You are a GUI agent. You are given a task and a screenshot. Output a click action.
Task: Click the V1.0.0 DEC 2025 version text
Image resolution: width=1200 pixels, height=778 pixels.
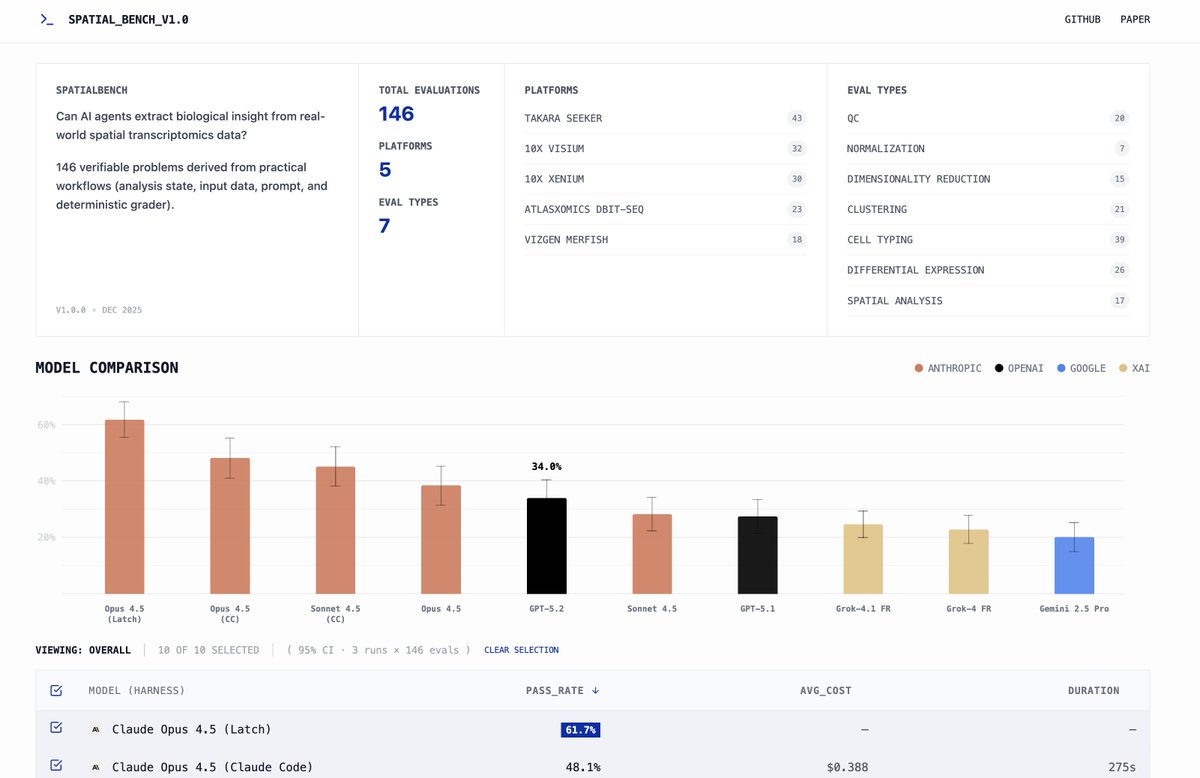pos(99,310)
